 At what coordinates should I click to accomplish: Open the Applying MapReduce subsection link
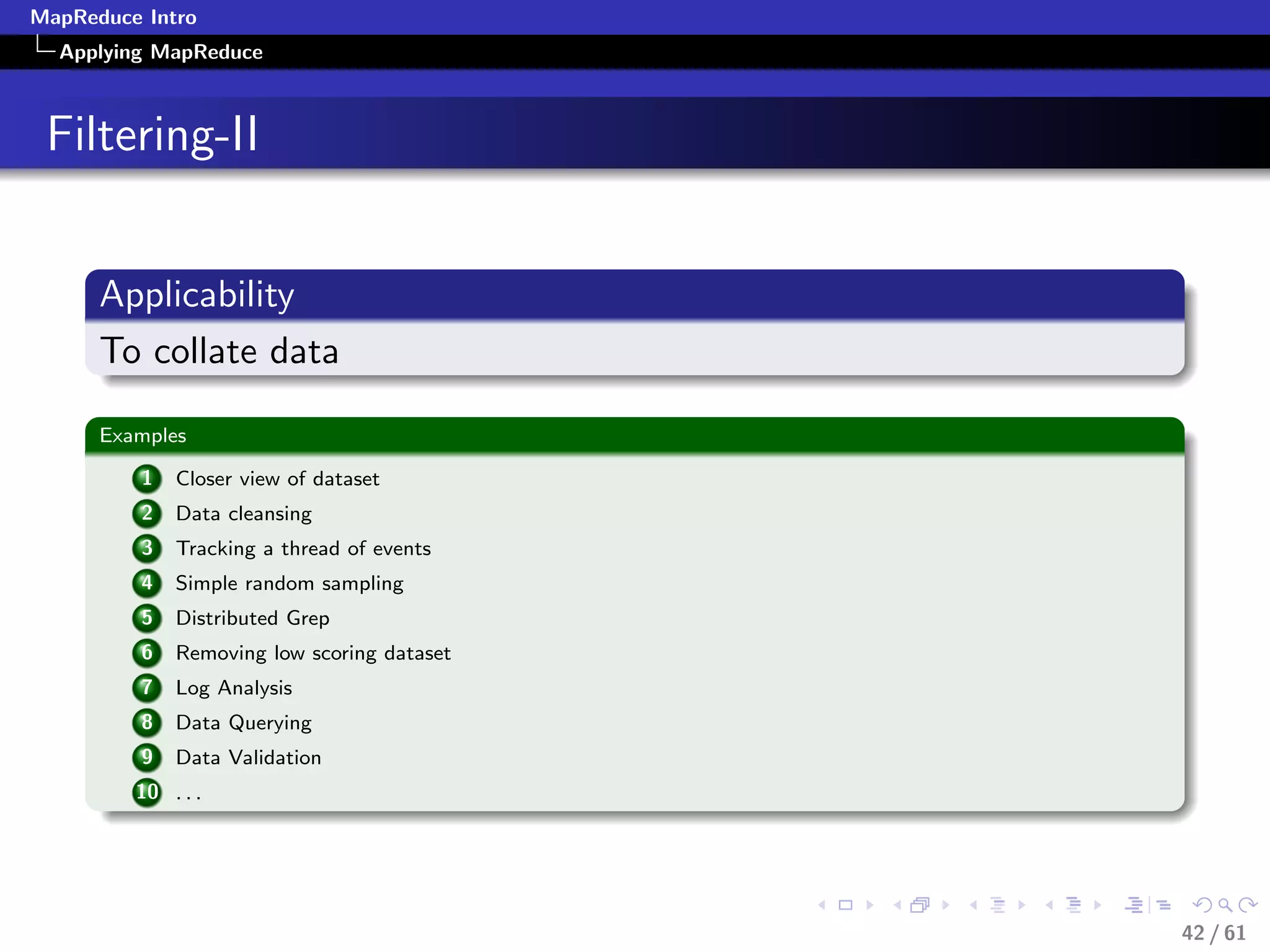click(x=161, y=52)
